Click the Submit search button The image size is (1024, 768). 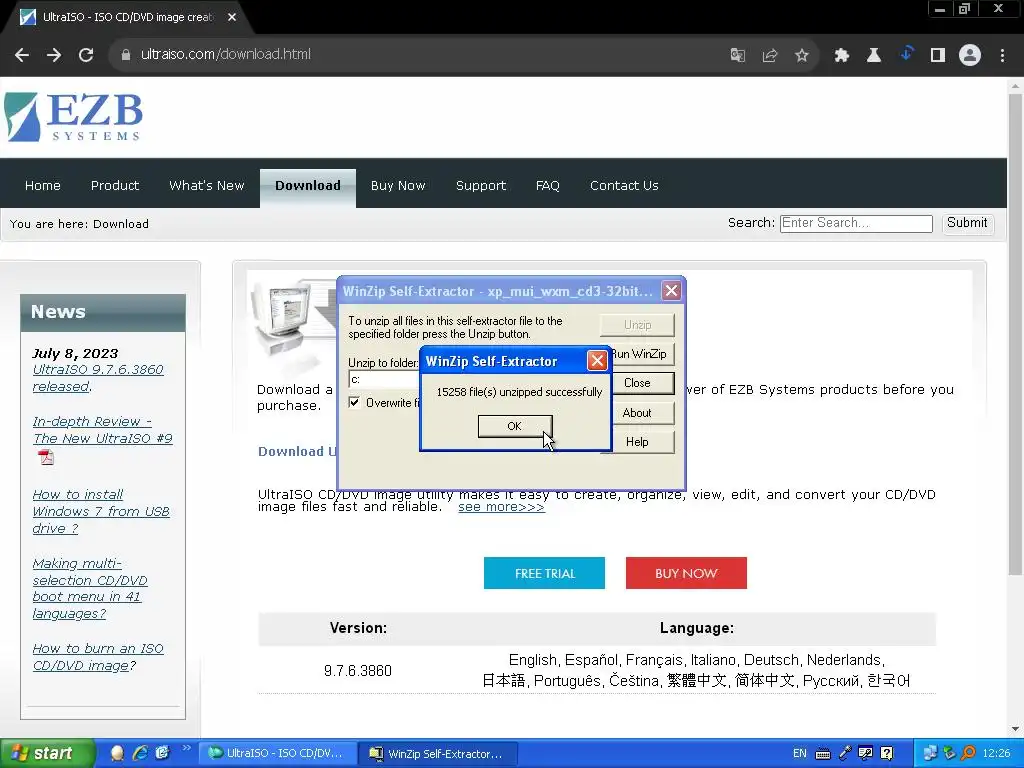click(967, 223)
